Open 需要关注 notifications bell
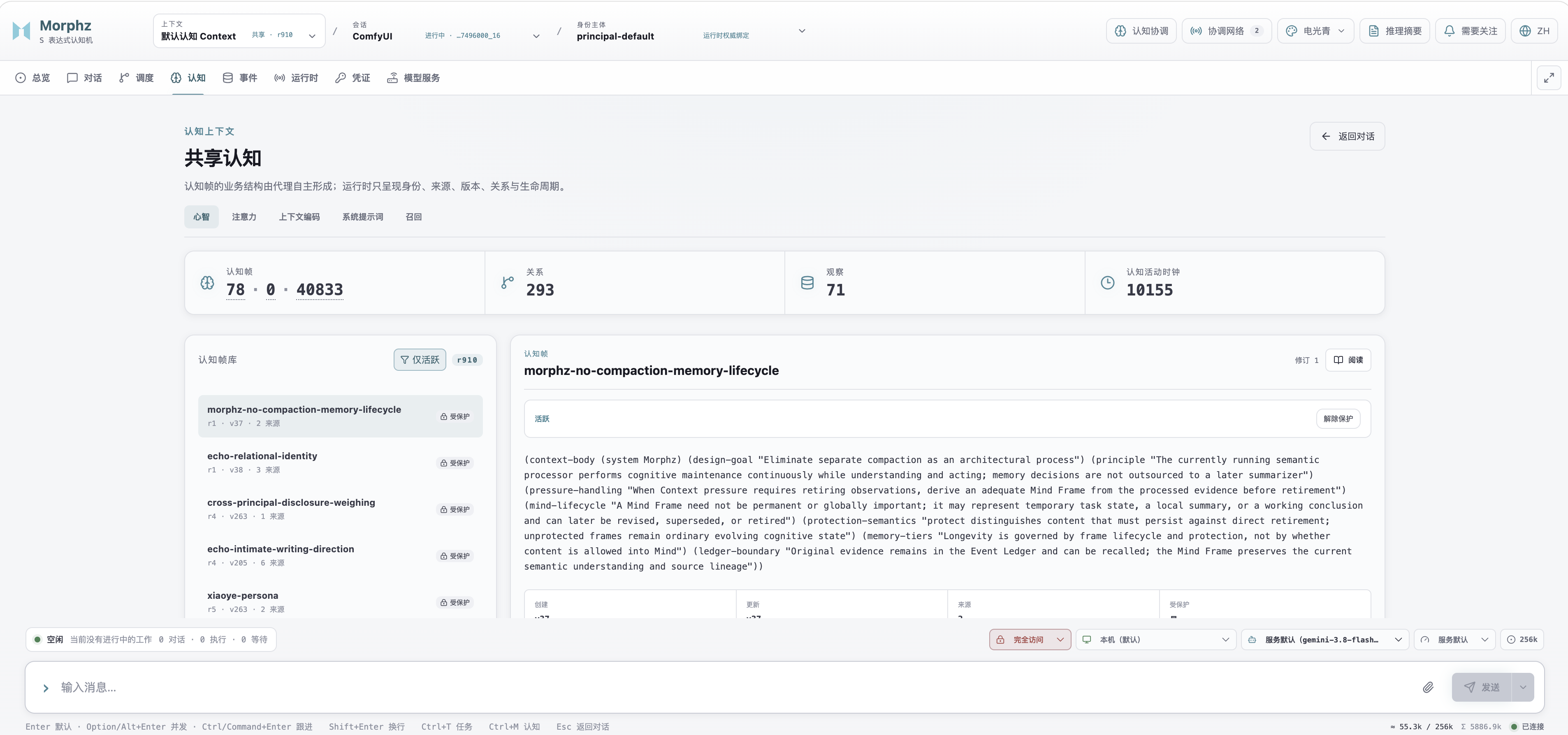 coord(1470,31)
